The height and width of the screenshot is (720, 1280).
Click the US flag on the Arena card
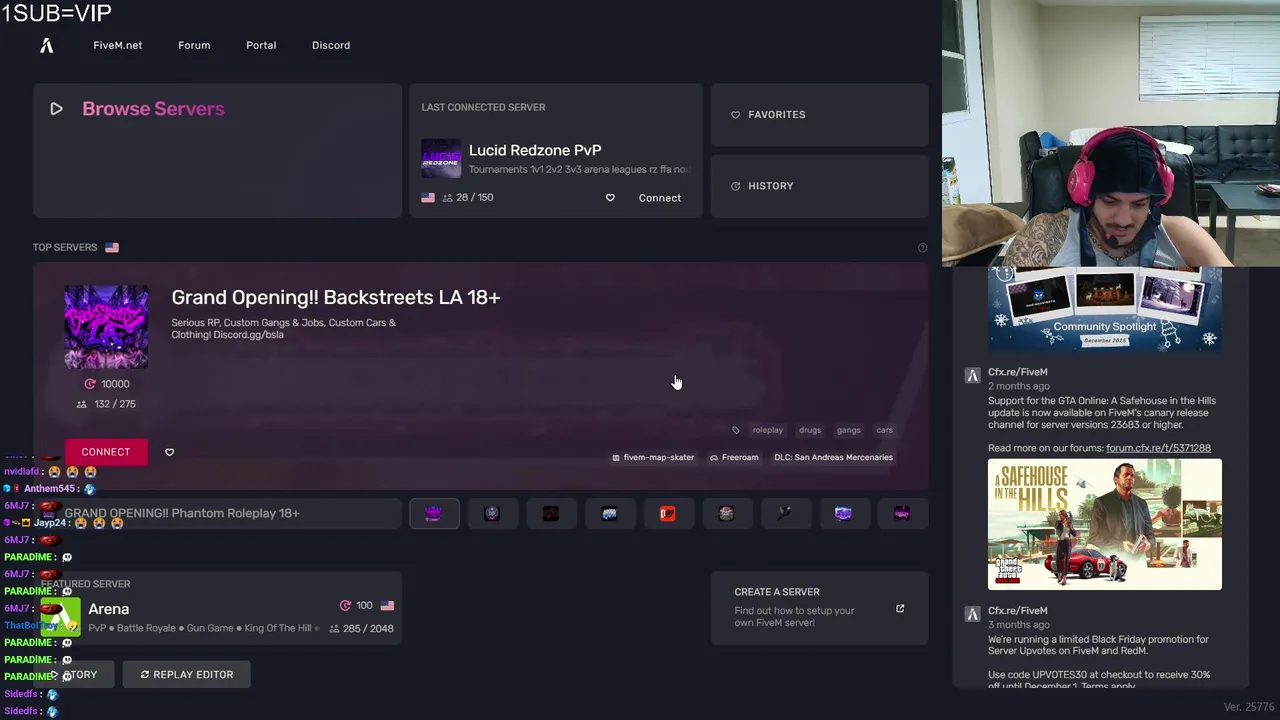tap(387, 605)
